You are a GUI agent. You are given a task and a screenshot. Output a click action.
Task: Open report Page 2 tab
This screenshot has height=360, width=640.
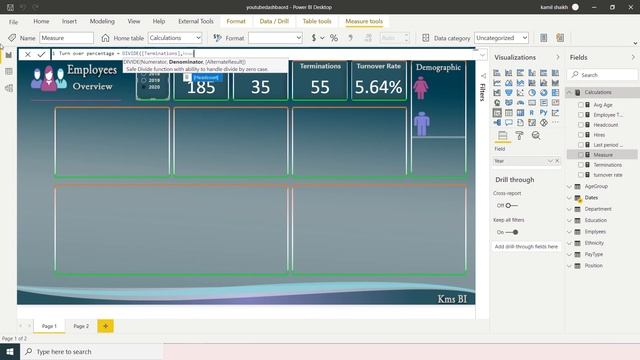(x=81, y=326)
